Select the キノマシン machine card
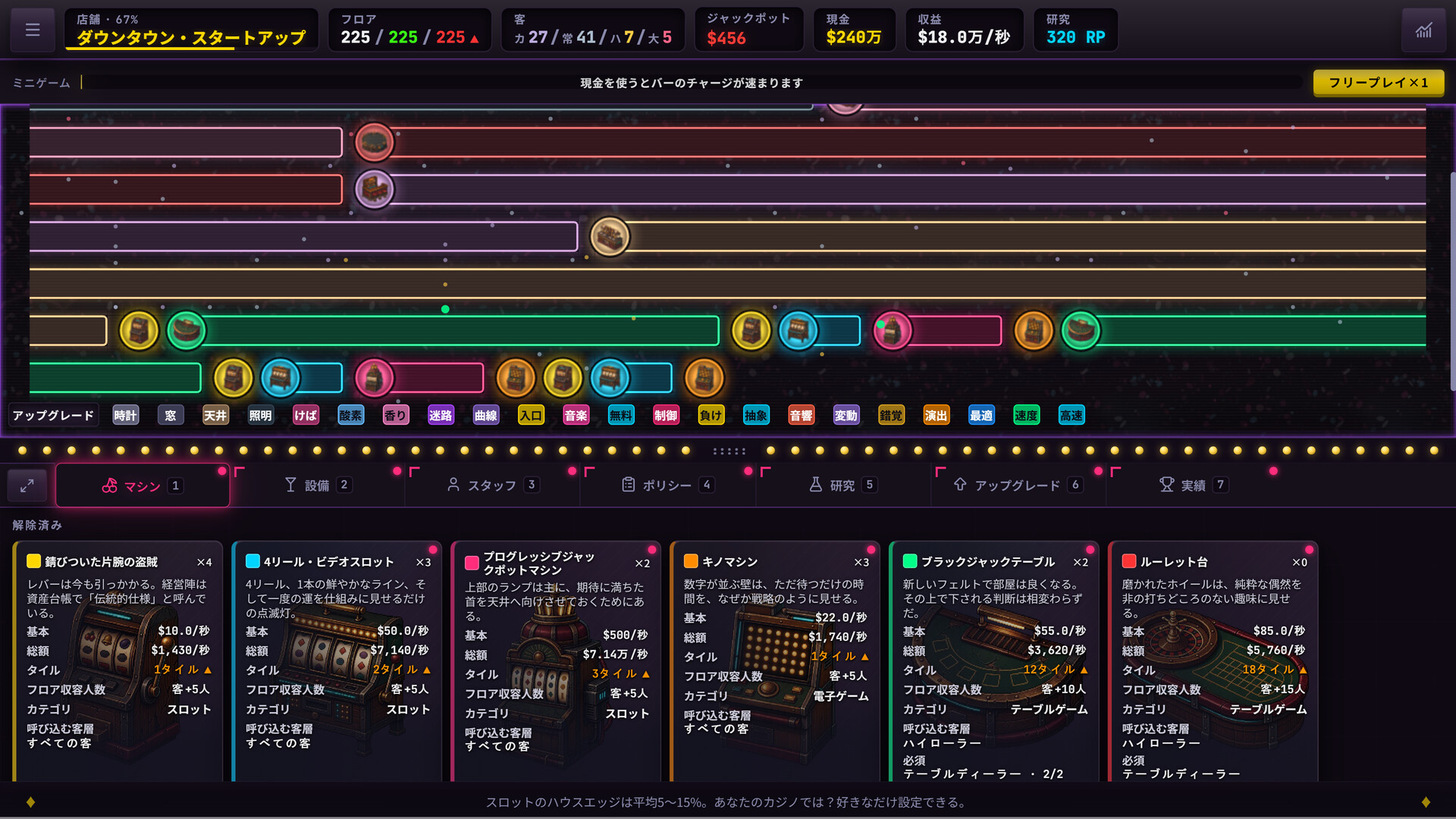The image size is (1456, 819). point(775,661)
